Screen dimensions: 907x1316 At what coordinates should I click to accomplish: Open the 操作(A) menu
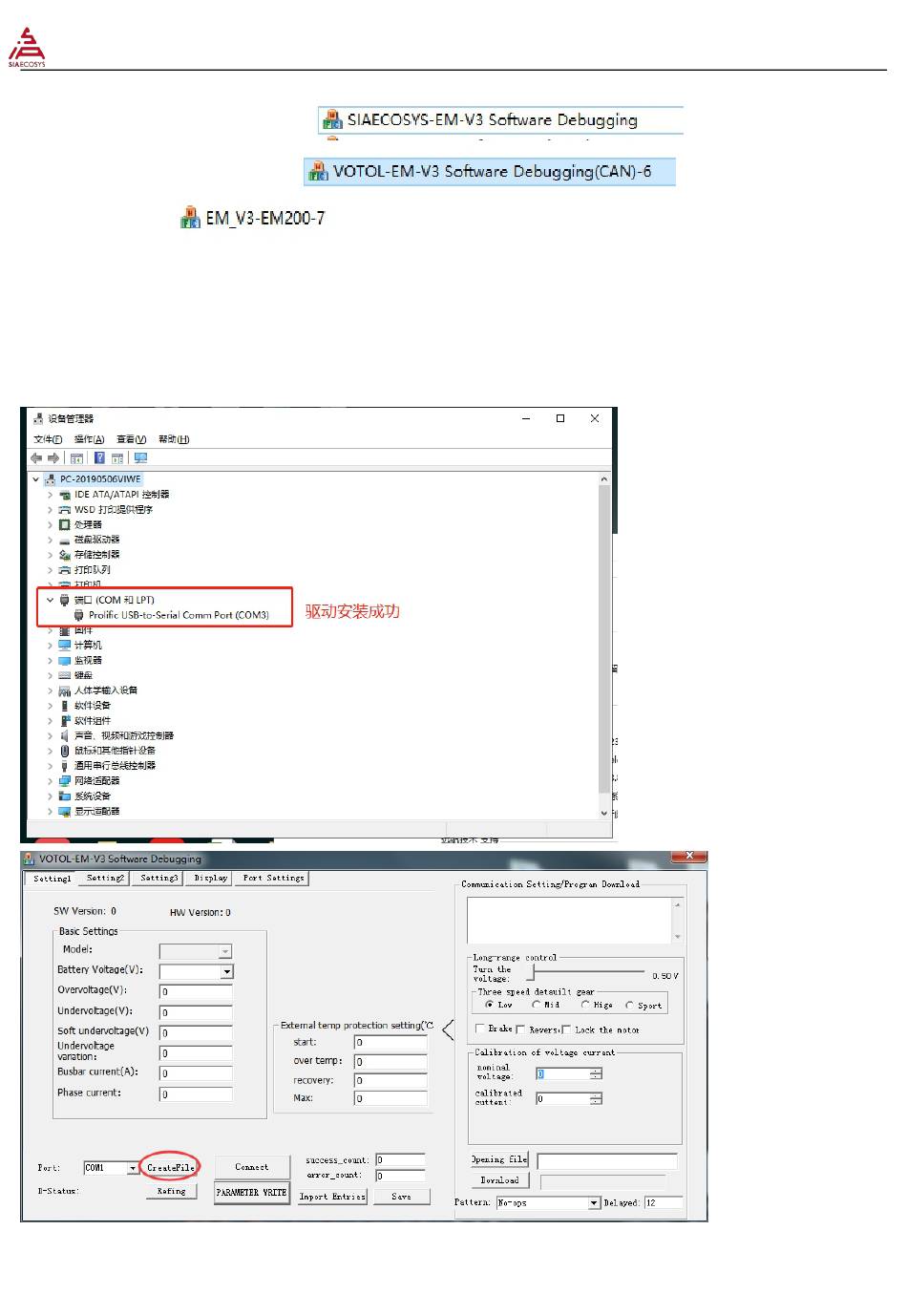click(x=89, y=439)
